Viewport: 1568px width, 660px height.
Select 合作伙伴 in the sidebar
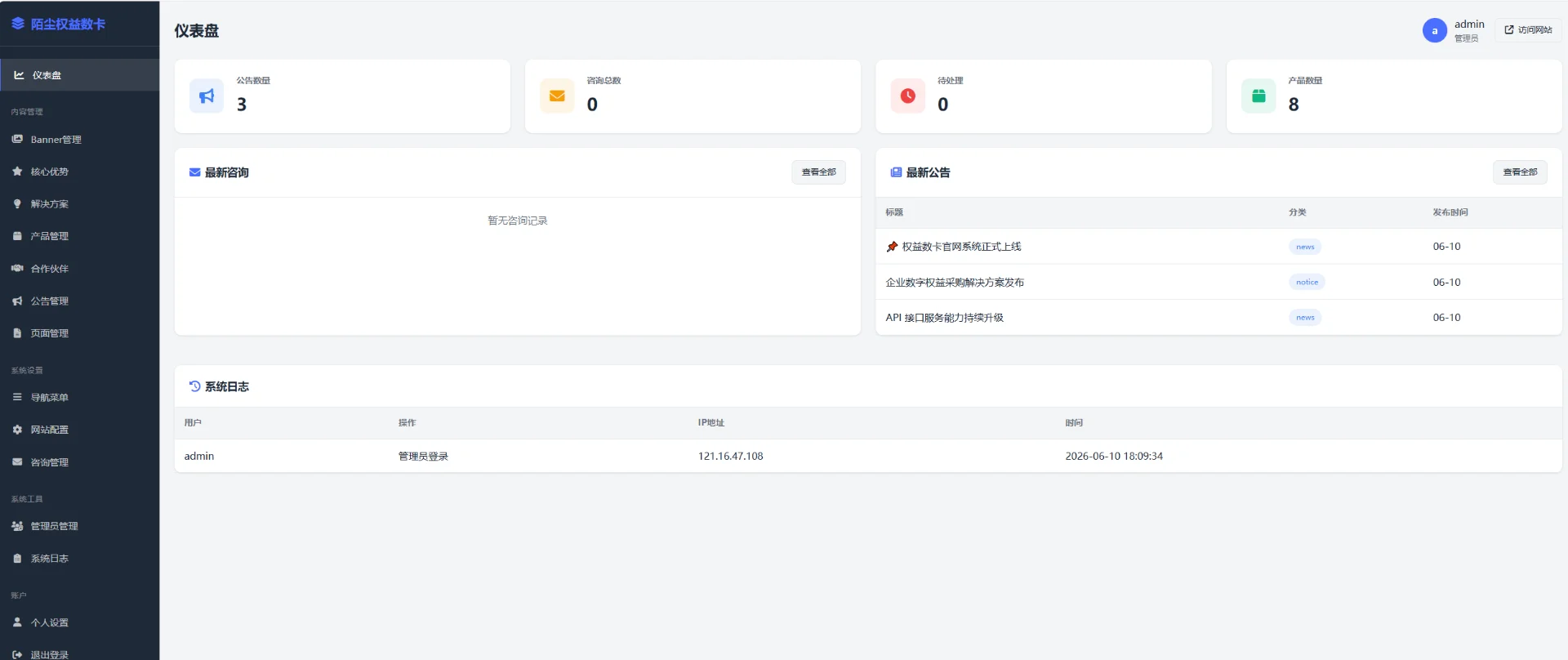pos(80,269)
